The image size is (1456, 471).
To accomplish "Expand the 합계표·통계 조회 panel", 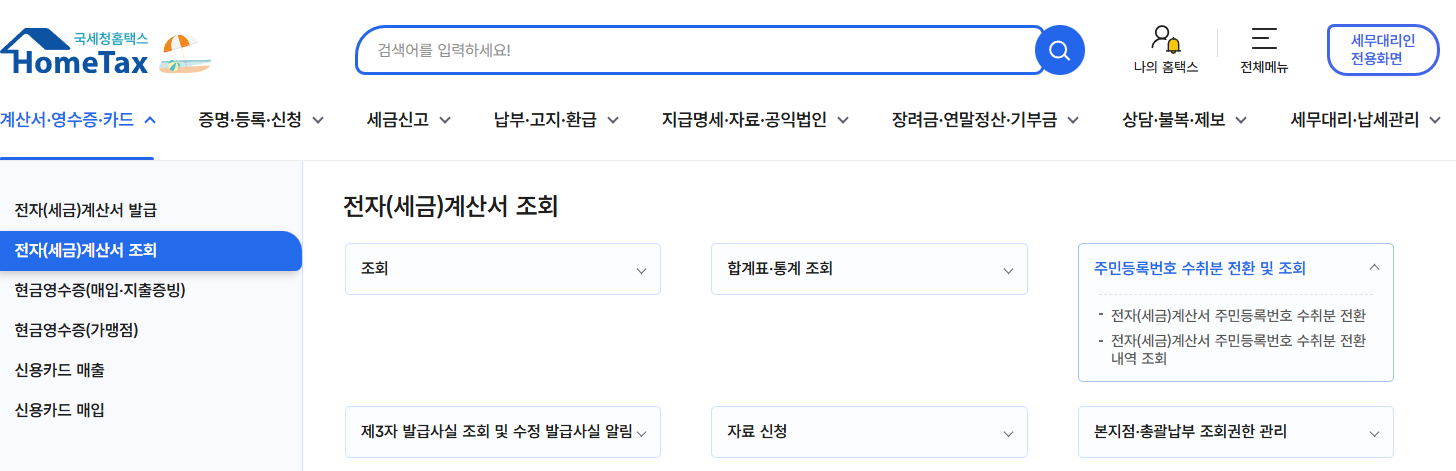I will 1008,270.
